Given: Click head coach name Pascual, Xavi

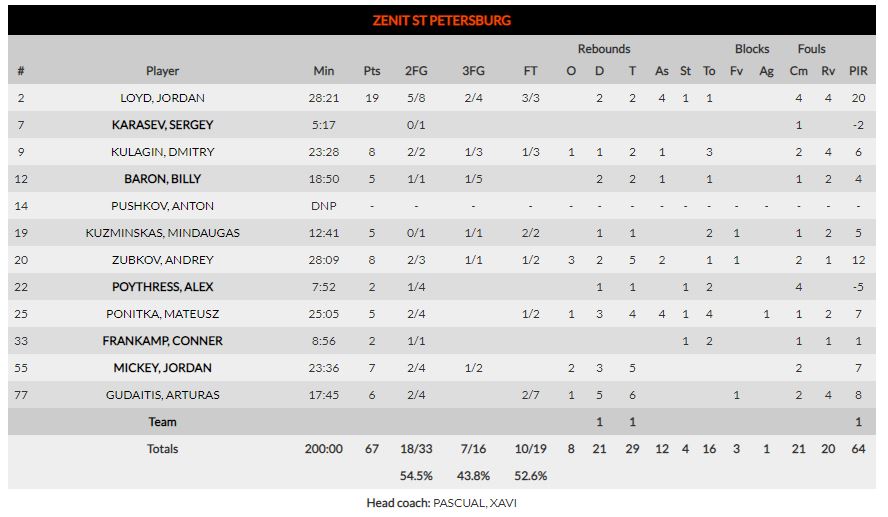Looking at the screenshot, I should [x=475, y=503].
